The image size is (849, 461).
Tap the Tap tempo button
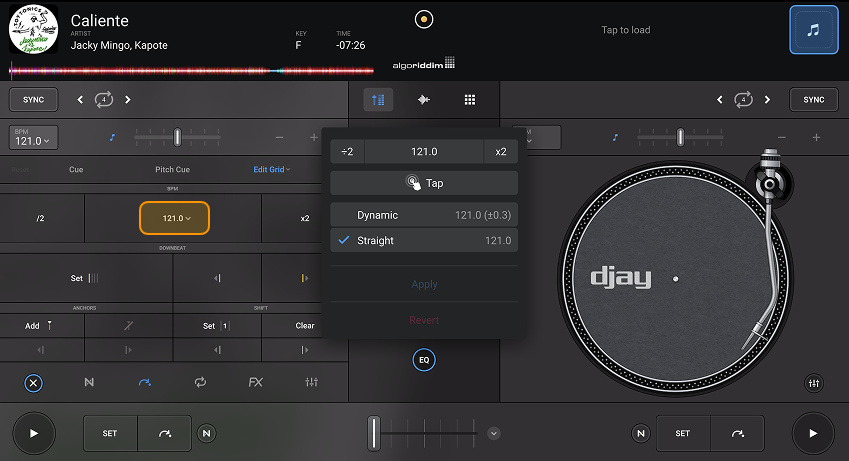click(424, 183)
